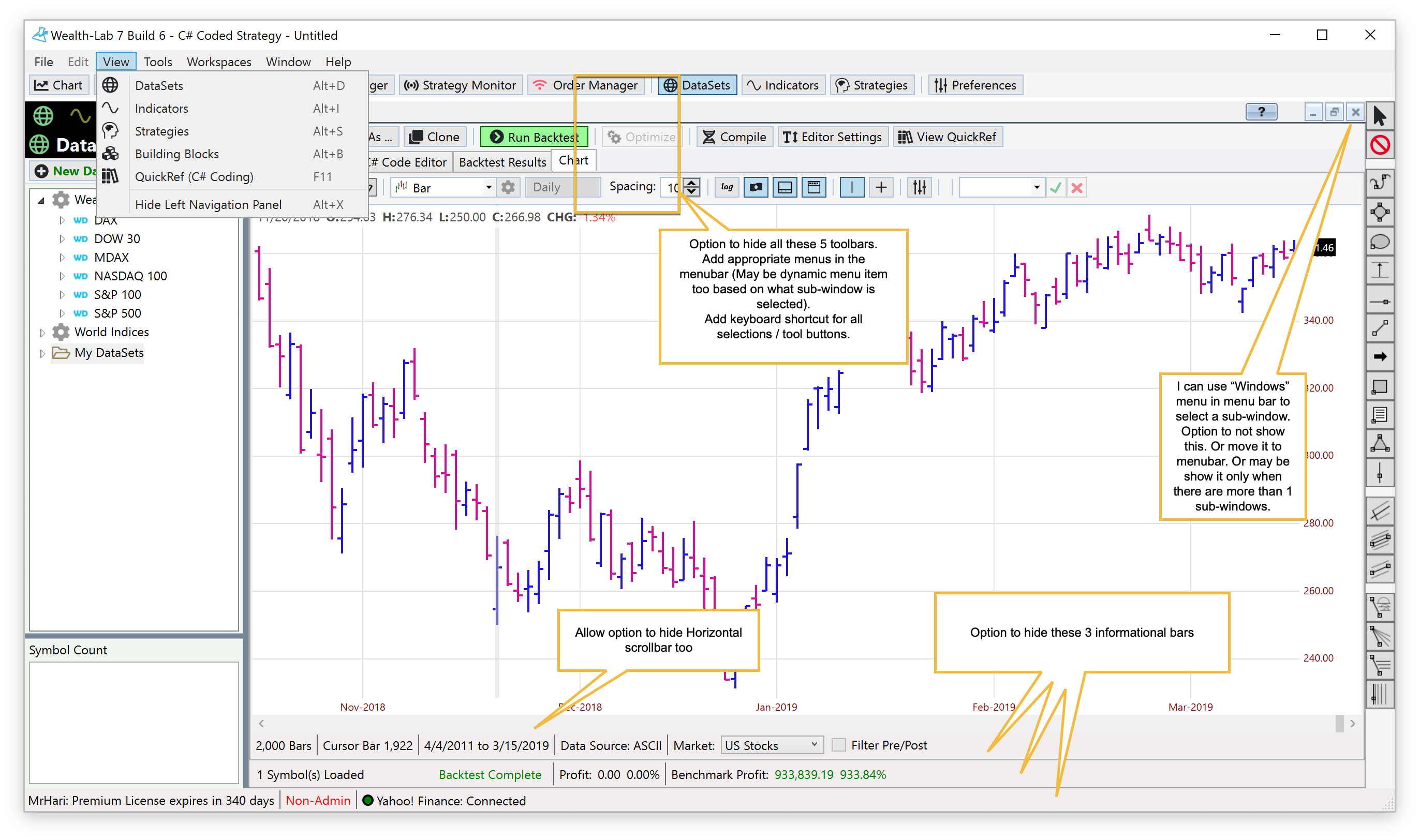Toggle the vertical cursor line

[852, 187]
